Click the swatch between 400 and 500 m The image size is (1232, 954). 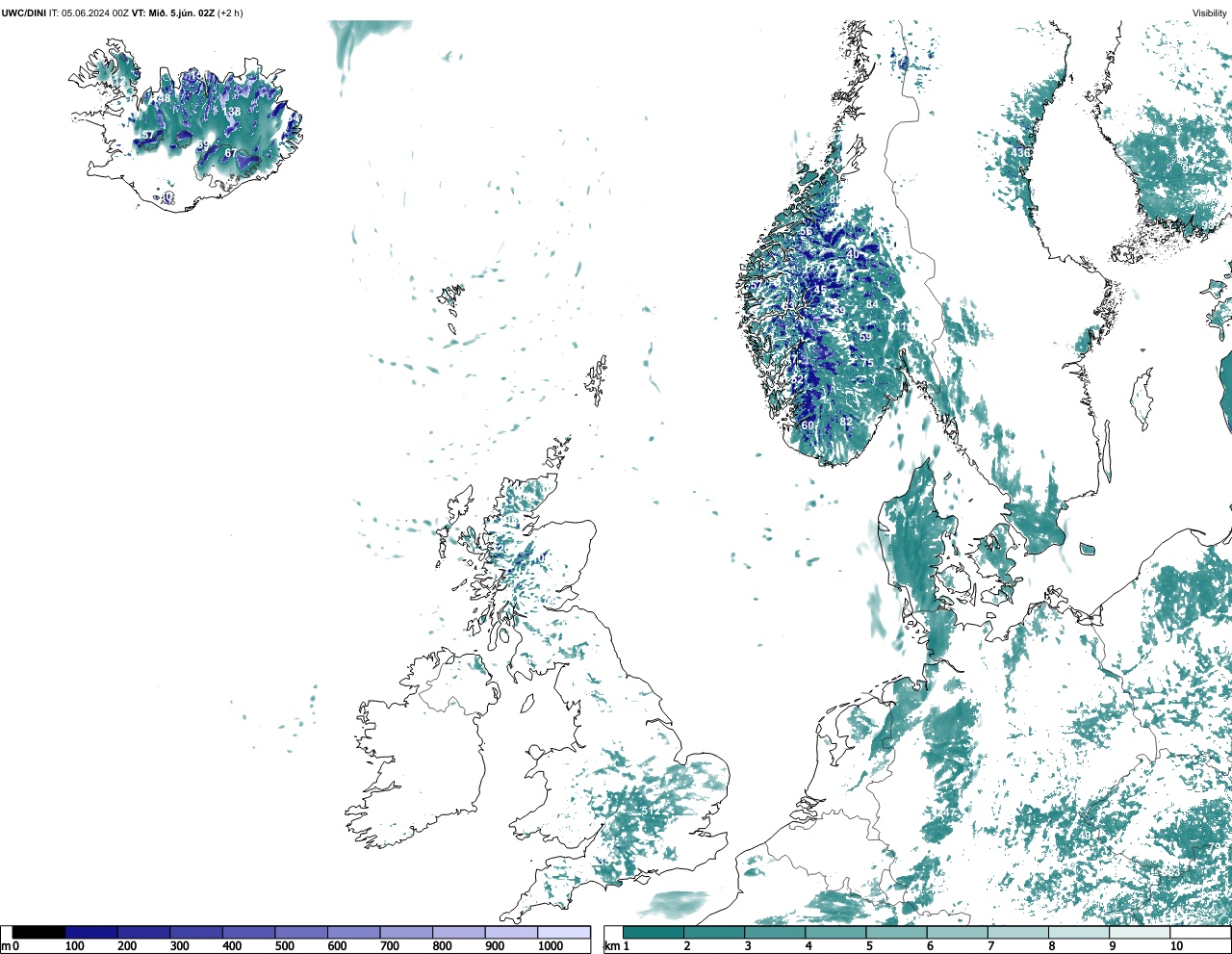249,933
